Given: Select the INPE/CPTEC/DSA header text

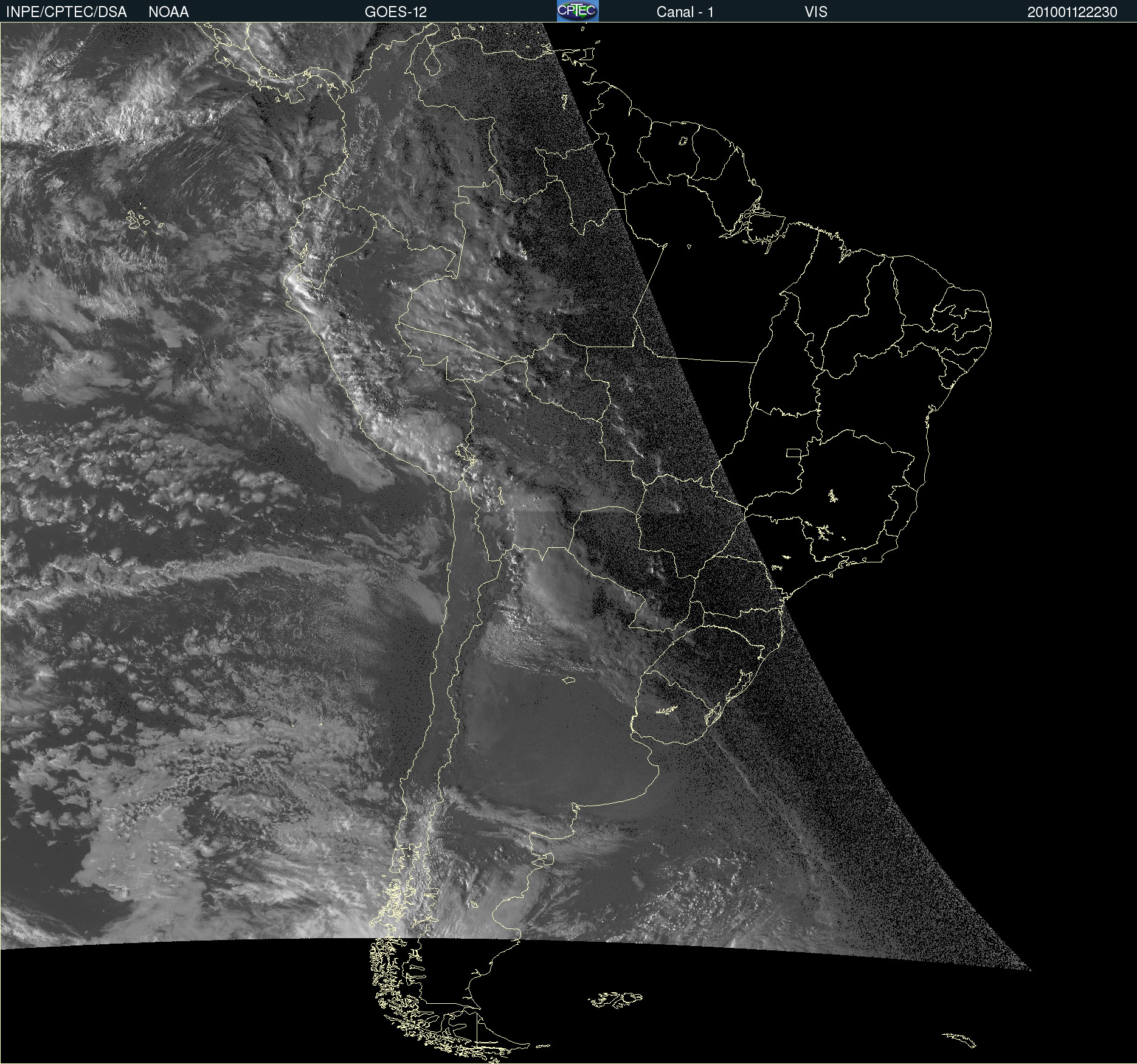Looking at the screenshot, I should tap(66, 12).
